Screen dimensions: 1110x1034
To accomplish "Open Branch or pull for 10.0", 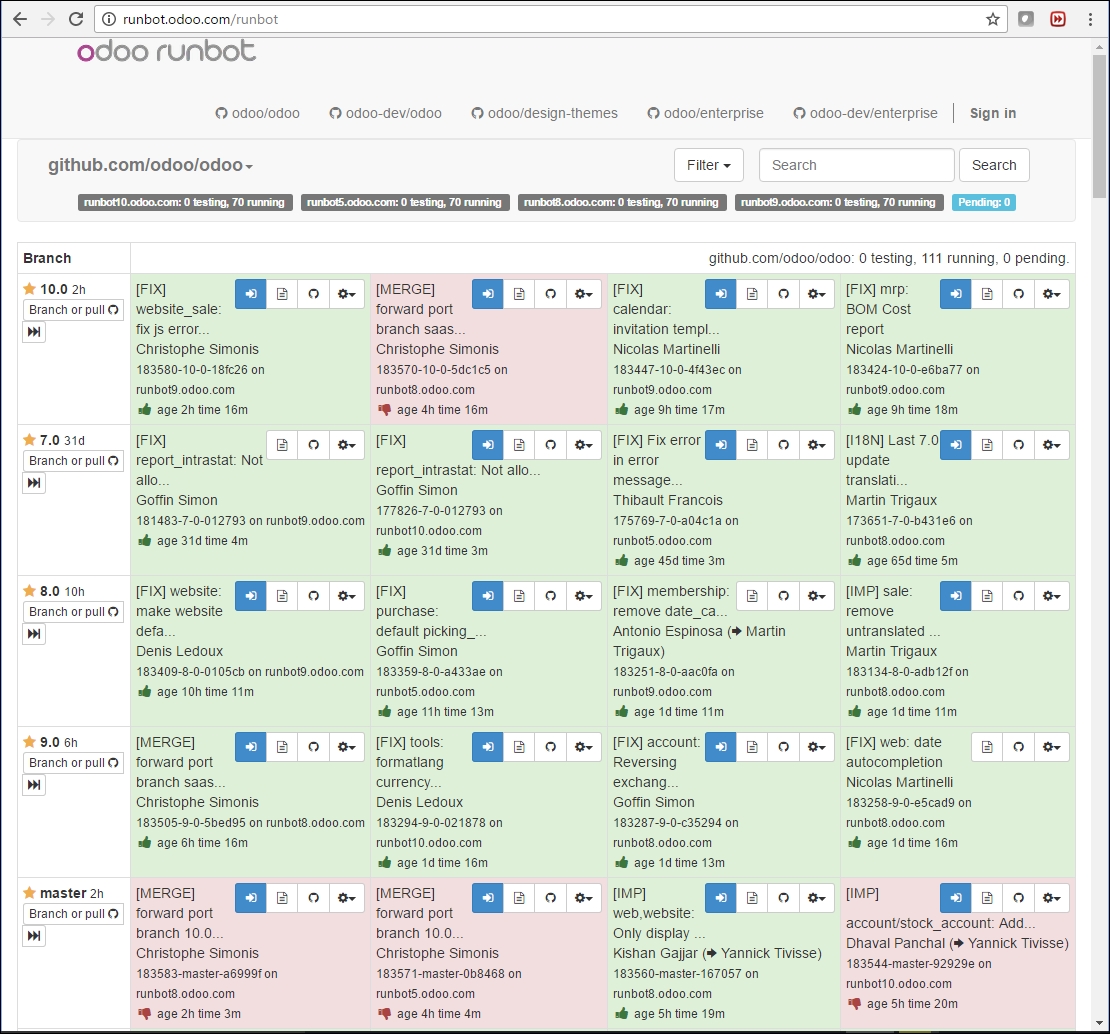I will (x=74, y=310).
